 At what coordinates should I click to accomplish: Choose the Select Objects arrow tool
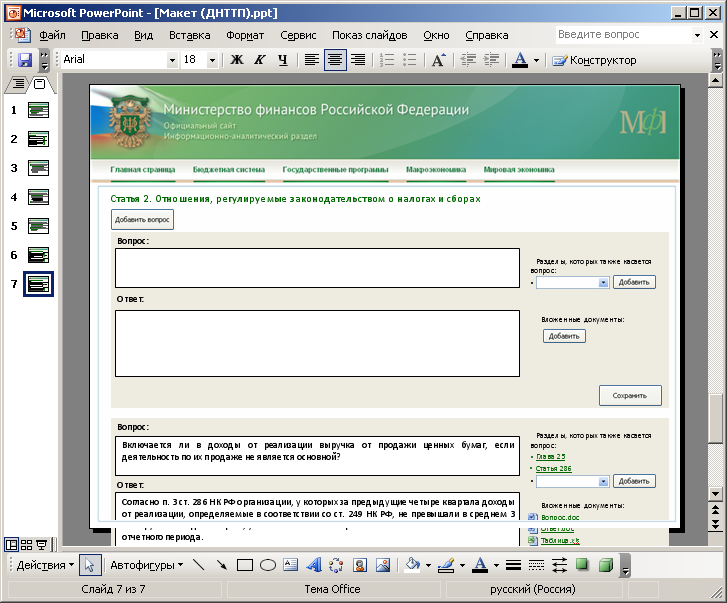click(89, 565)
